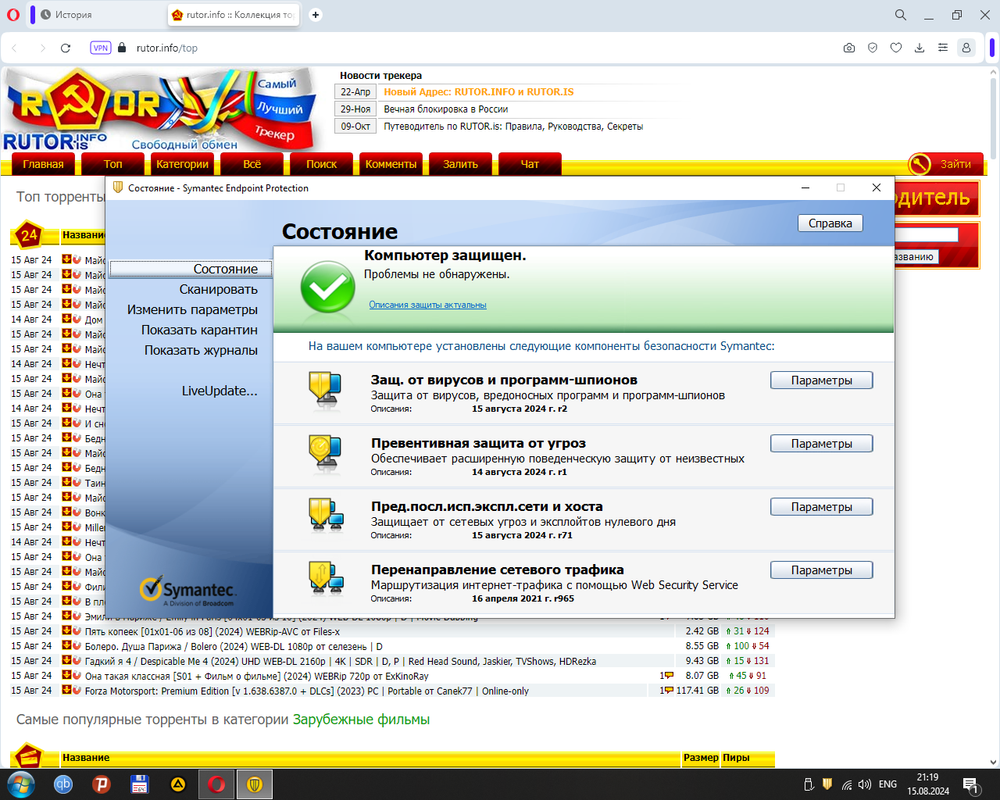This screenshot has height=800, width=1000.
Task: Open Параметры for virus and spyware protection
Action: 821,380
